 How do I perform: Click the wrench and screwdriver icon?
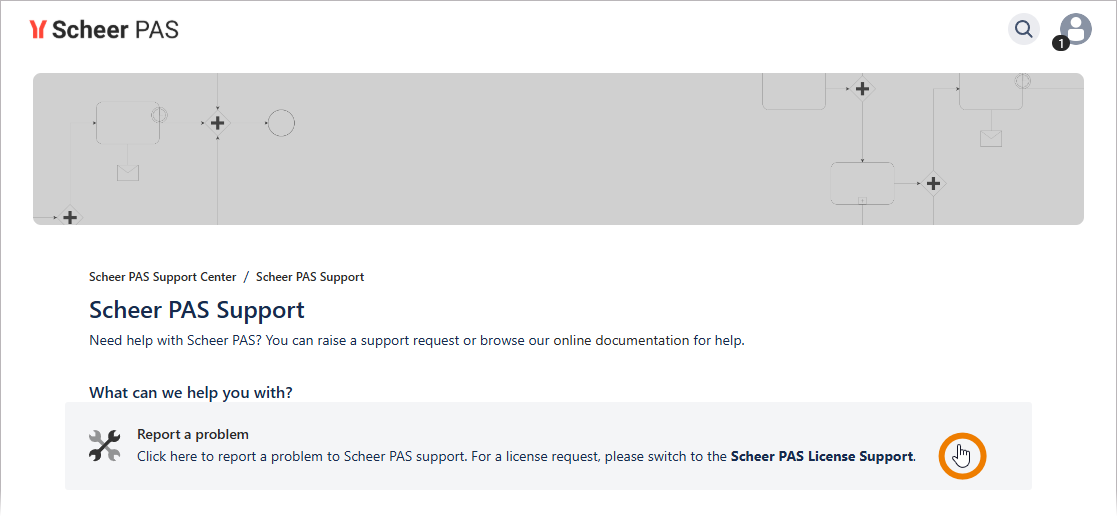(104, 446)
